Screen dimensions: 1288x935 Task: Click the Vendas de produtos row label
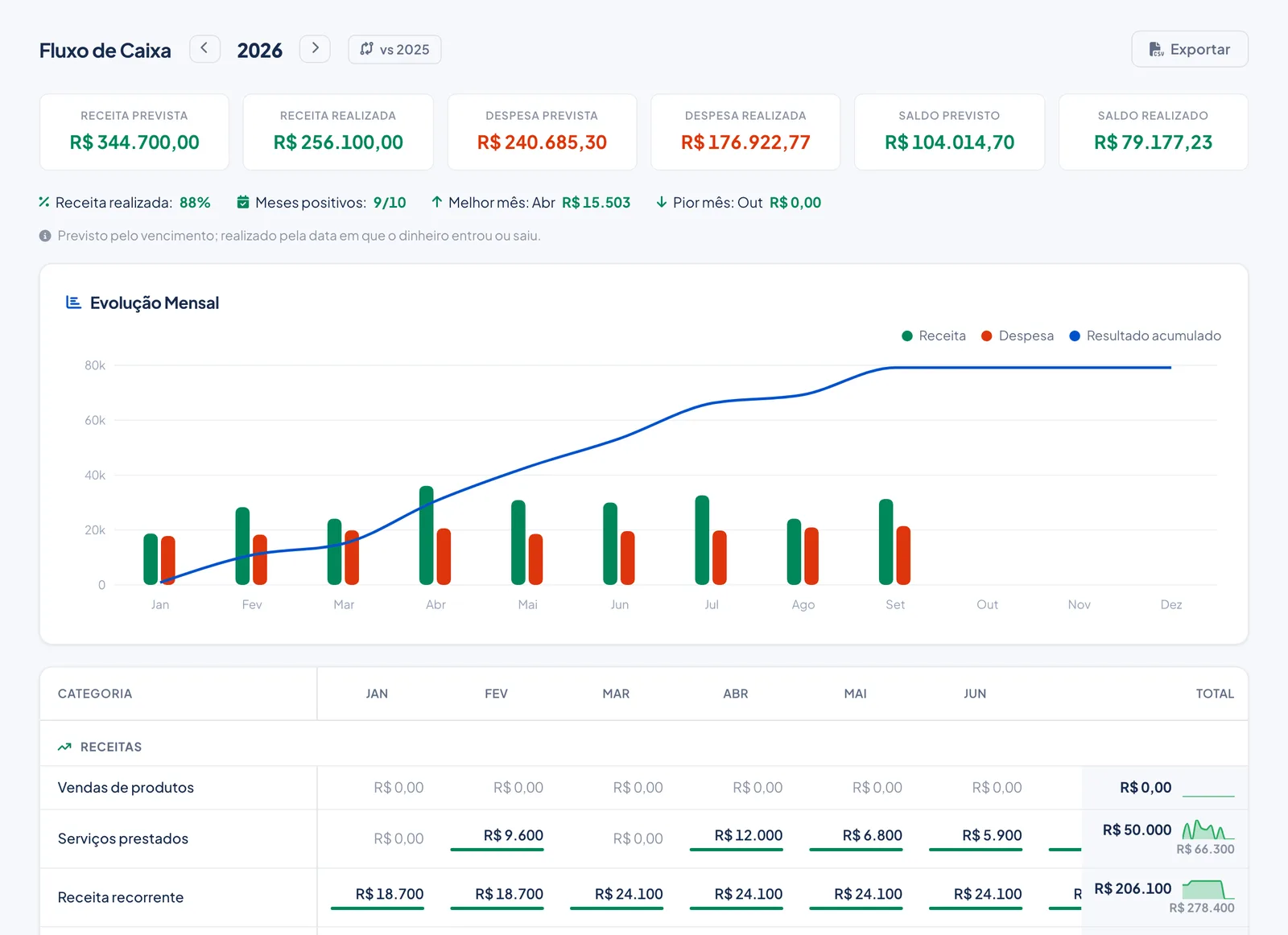[x=126, y=788]
